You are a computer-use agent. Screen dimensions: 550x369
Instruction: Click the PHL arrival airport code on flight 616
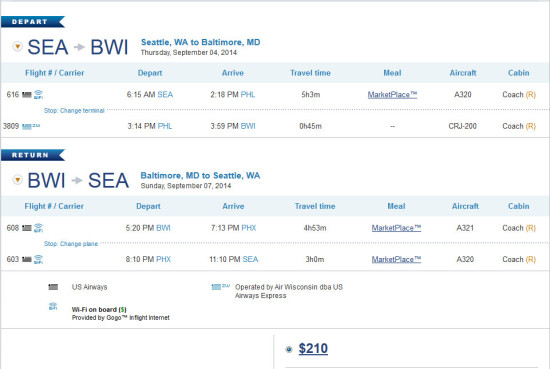pyautogui.click(x=248, y=95)
